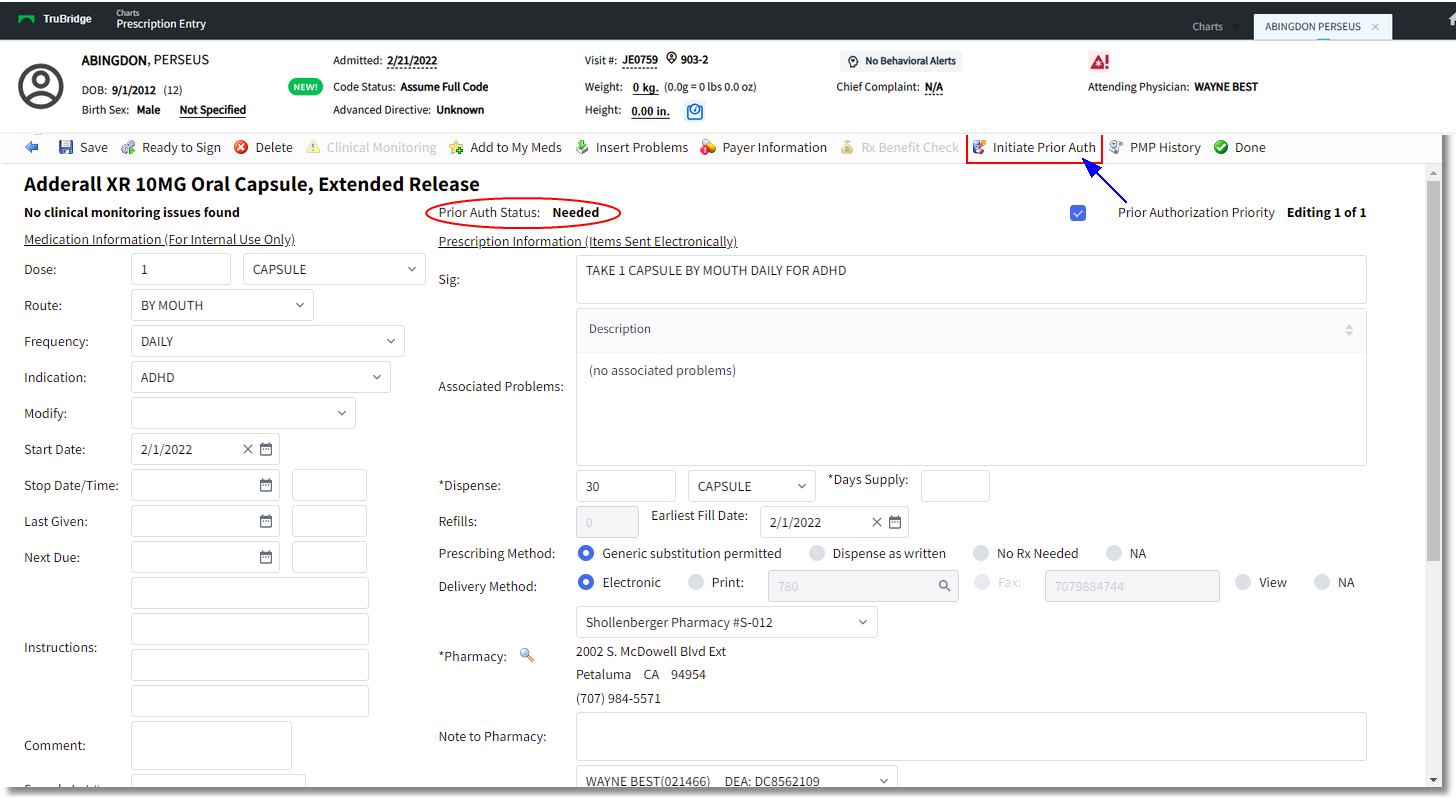Open the Visit number JE0759 link
Viewport: 1456px width, 801px height.
tap(640, 60)
